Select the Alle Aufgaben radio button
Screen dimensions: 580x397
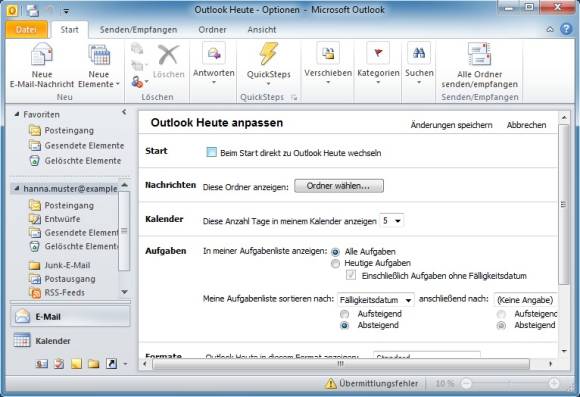click(x=335, y=252)
